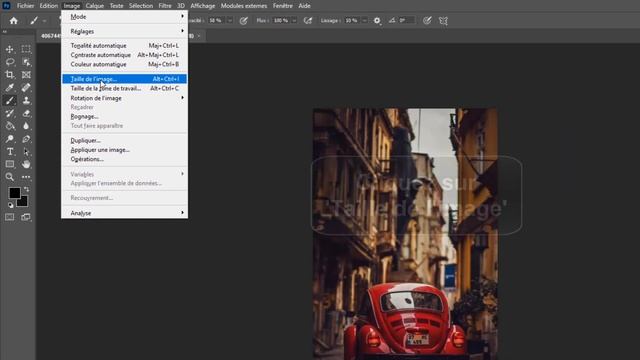
Task: Select the Clone Stamp tool
Action: (26, 100)
